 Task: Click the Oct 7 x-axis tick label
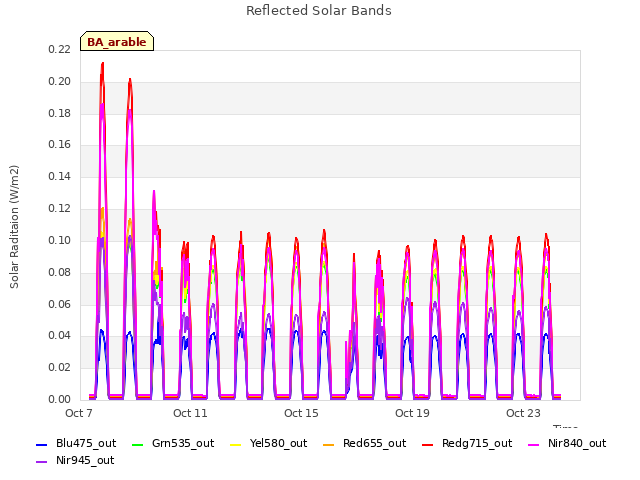[x=79, y=413]
